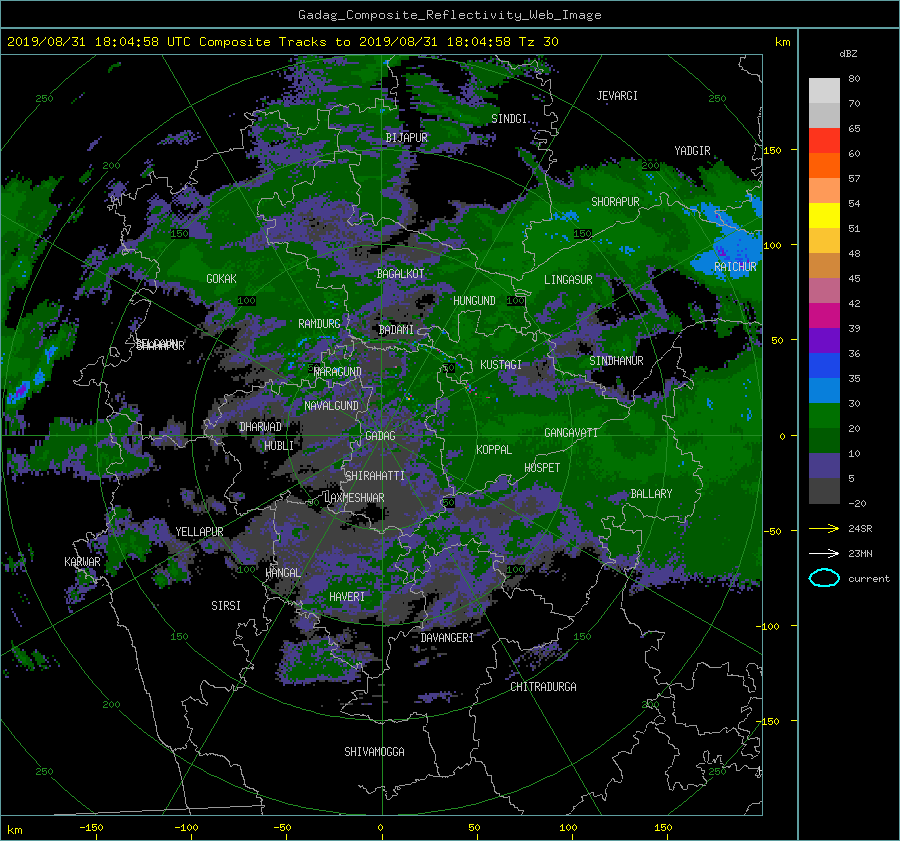Click the '-50' tick on bottom km axis
Viewport: 900px width, 841px height.
pos(282,828)
